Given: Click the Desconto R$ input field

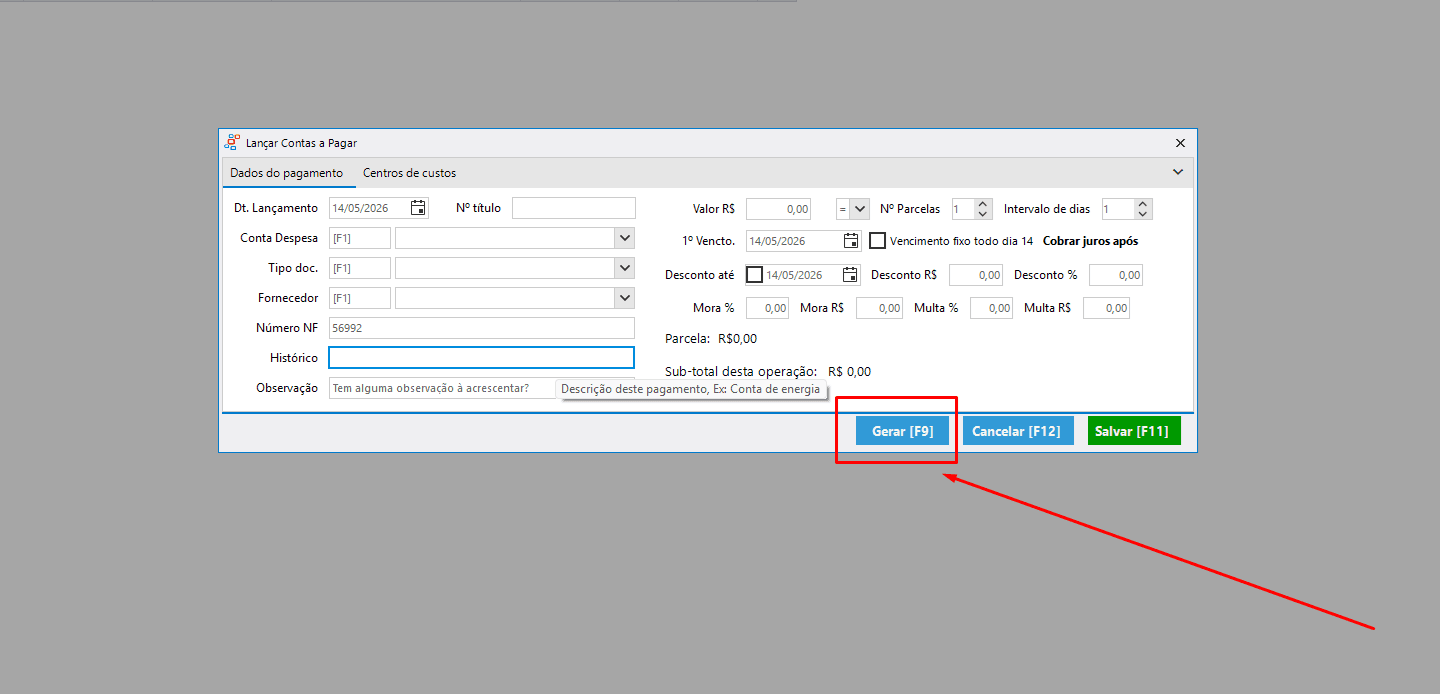Looking at the screenshot, I should (976, 275).
